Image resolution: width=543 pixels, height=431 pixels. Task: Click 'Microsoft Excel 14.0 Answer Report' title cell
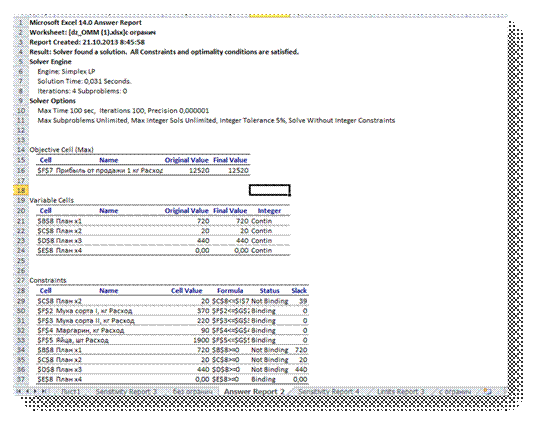coord(86,23)
